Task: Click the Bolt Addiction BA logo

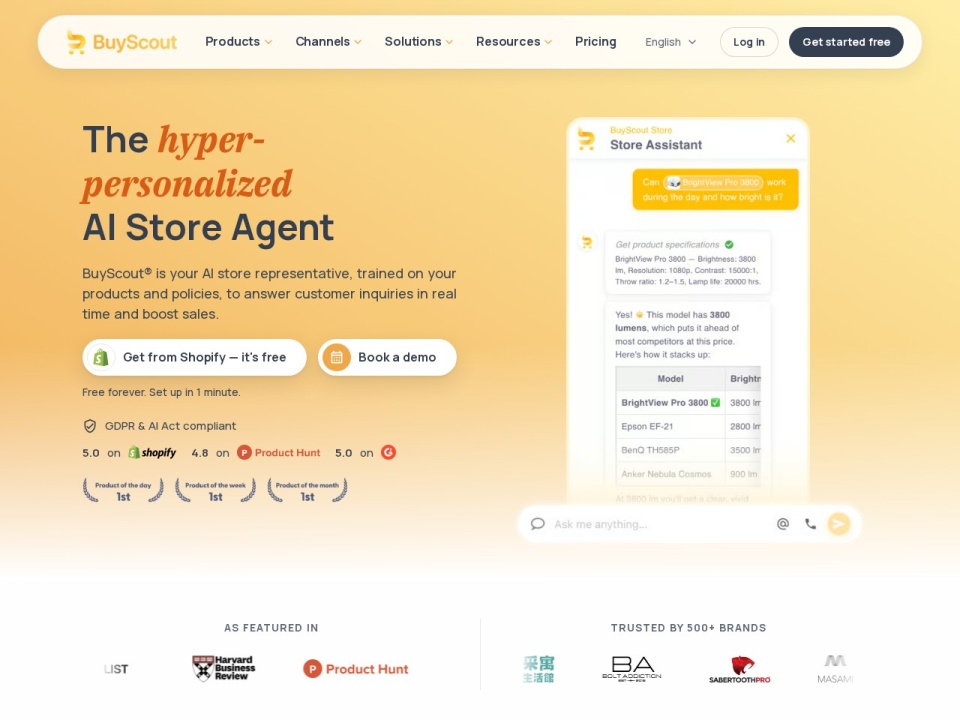Action: pos(632,669)
